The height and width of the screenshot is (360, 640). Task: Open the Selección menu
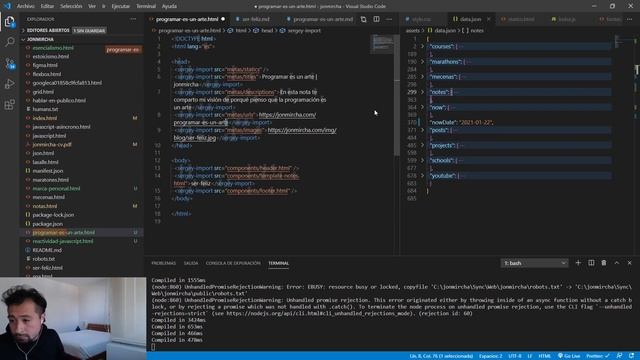click(71, 6)
